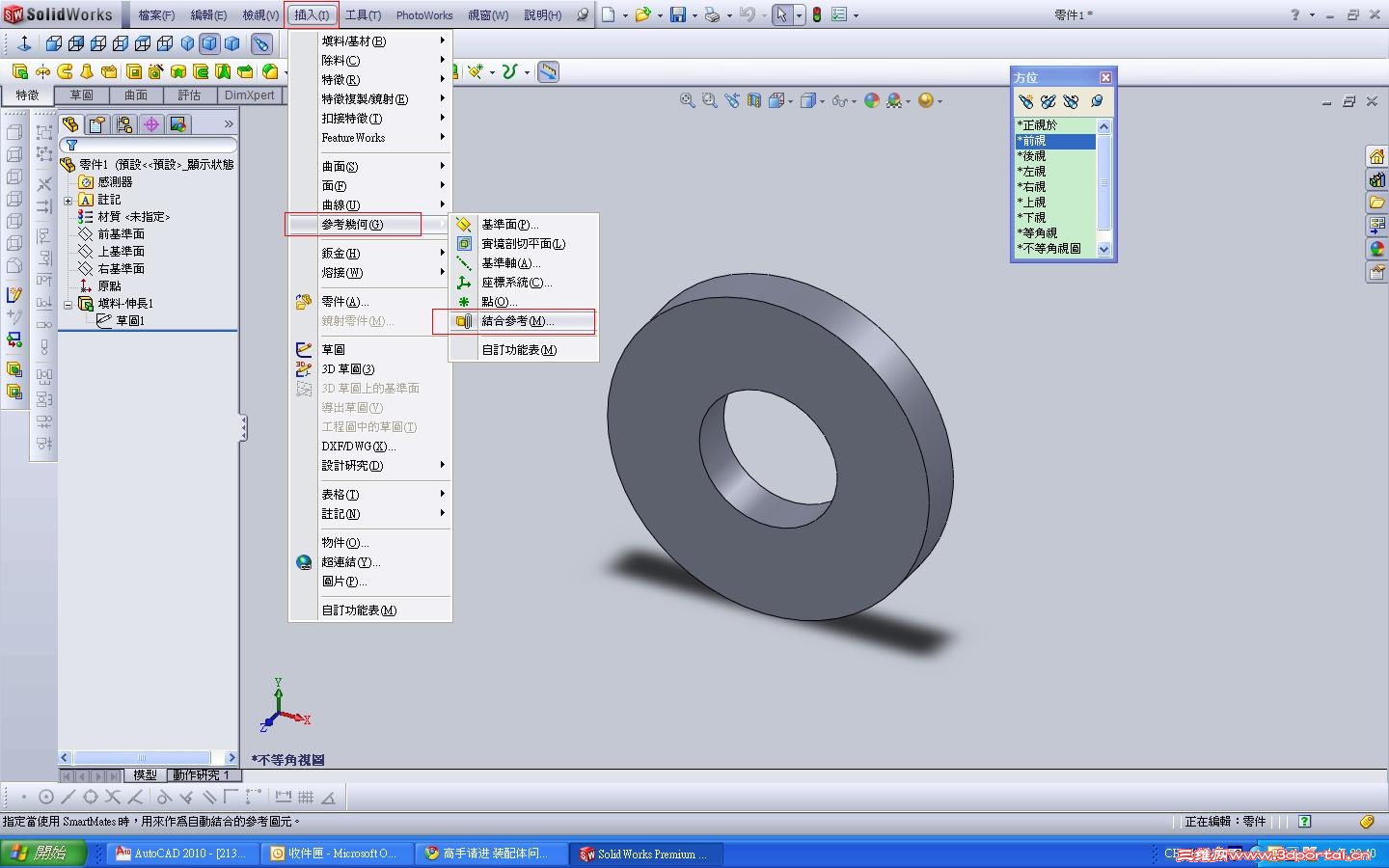
Task: Open the FeatureManager design tree tab icon
Action: click(69, 124)
